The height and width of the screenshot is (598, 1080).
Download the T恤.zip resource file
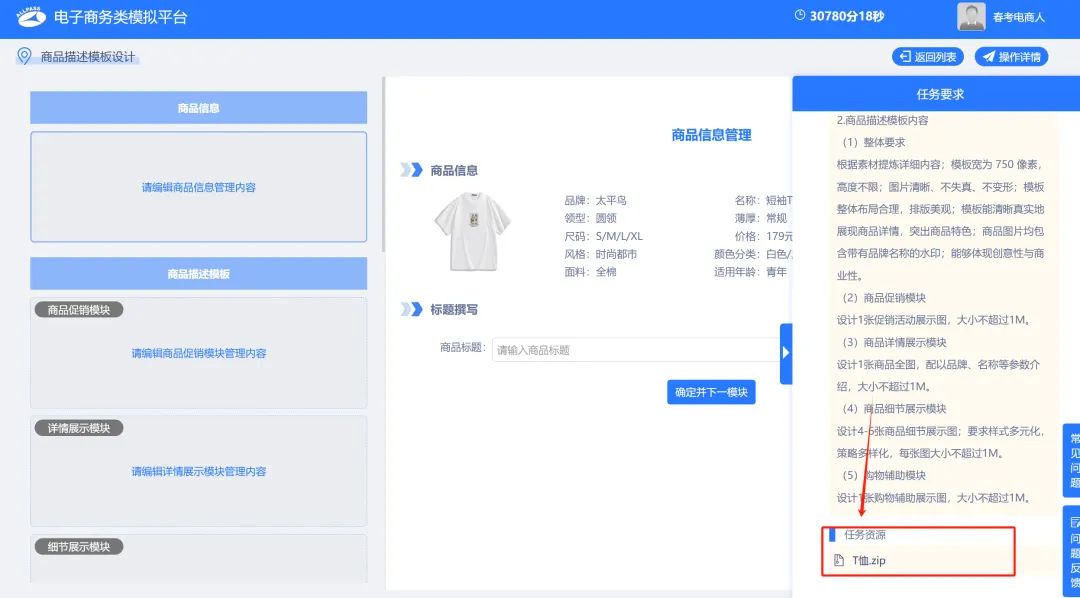point(869,560)
